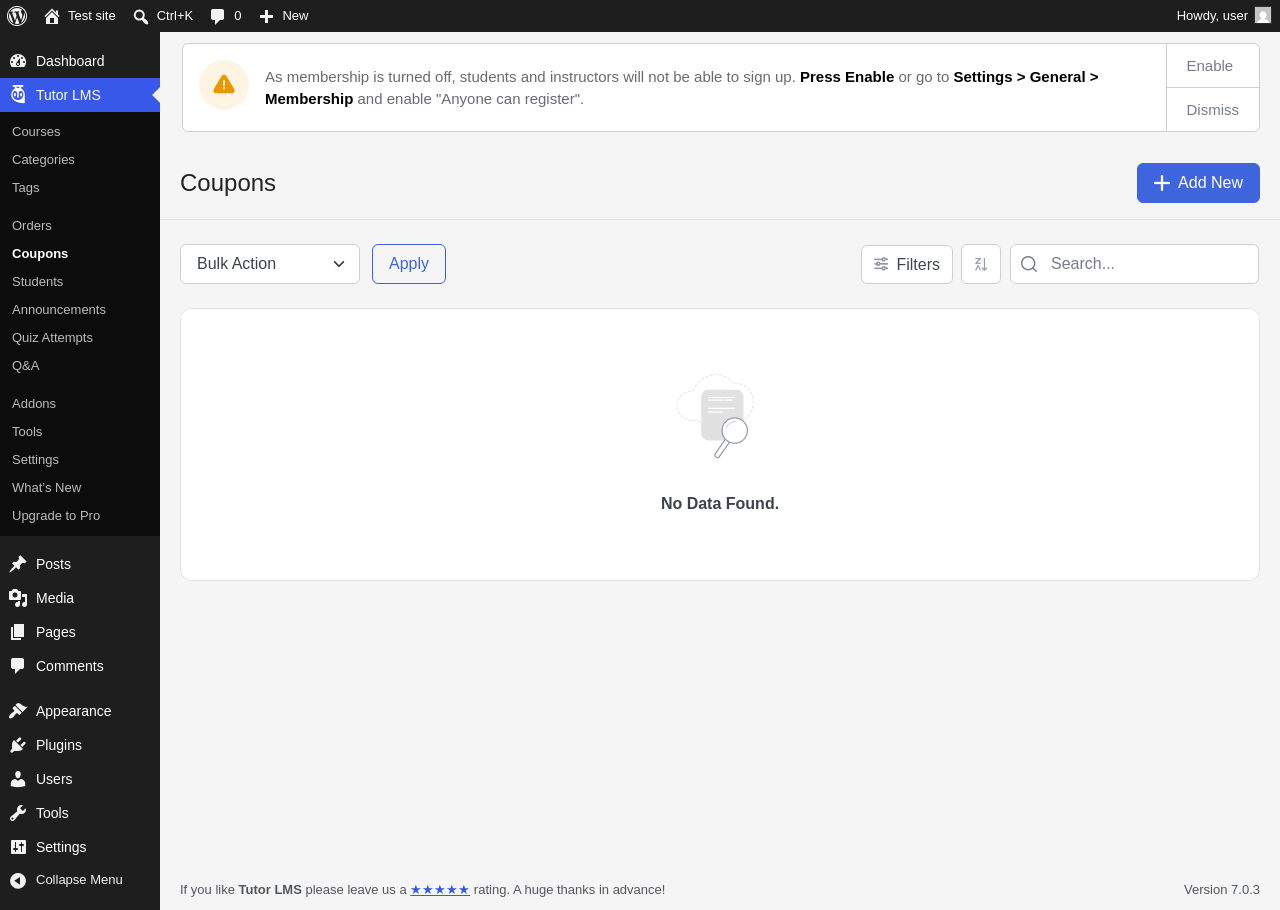Click the plus icon beside New

[x=266, y=16]
